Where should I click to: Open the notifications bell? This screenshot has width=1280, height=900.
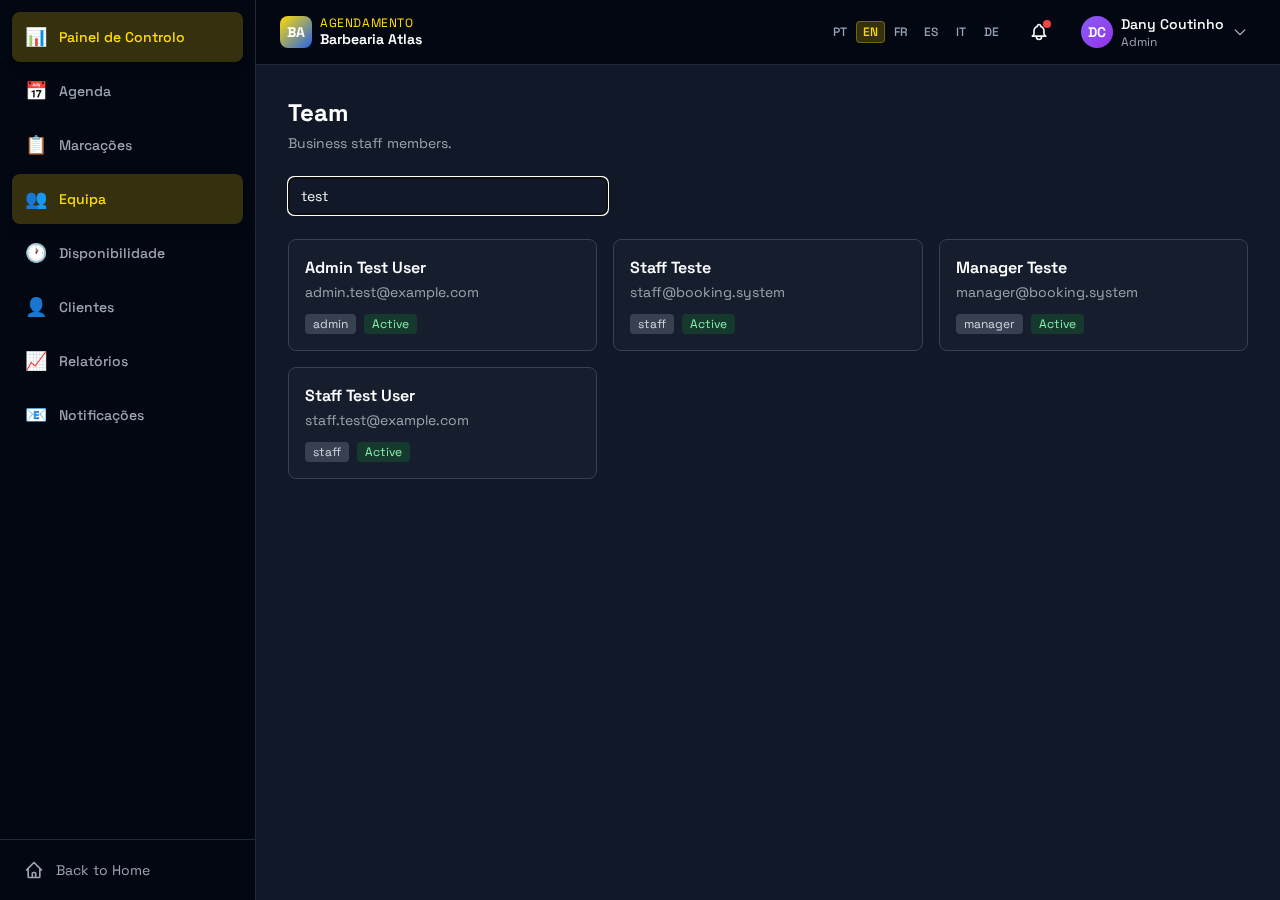(1039, 32)
